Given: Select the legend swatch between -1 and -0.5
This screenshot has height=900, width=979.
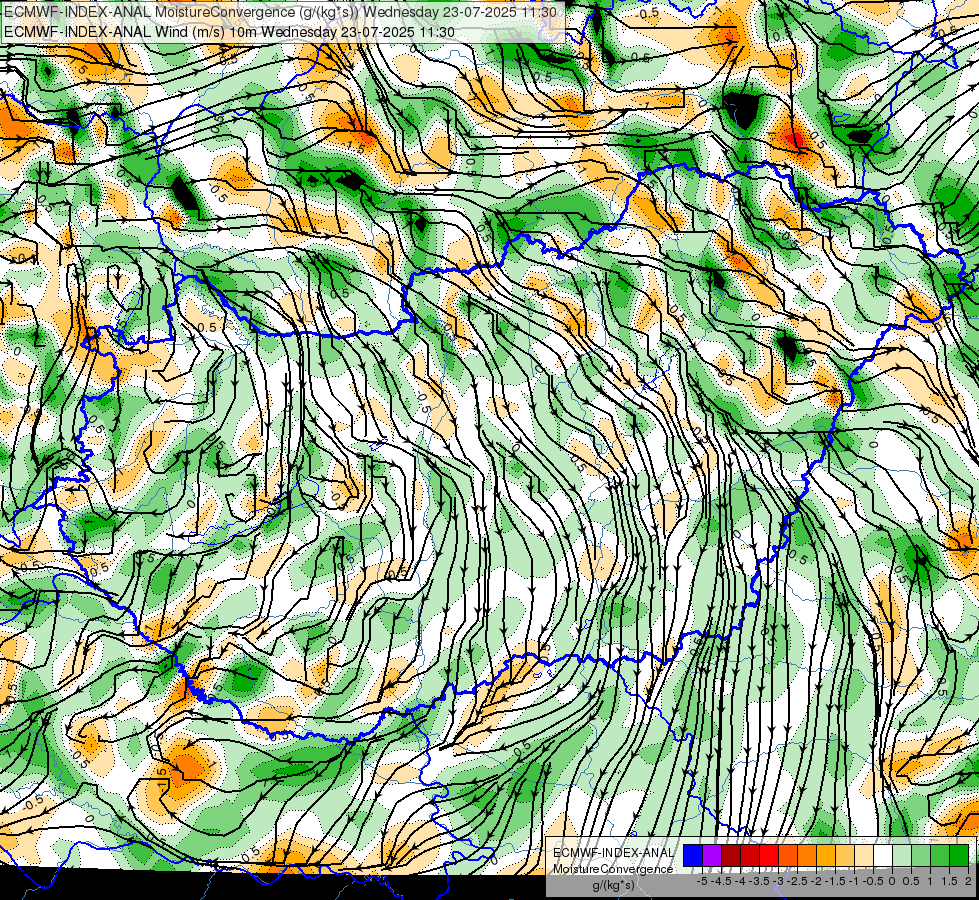Looking at the screenshot, I should tap(864, 856).
